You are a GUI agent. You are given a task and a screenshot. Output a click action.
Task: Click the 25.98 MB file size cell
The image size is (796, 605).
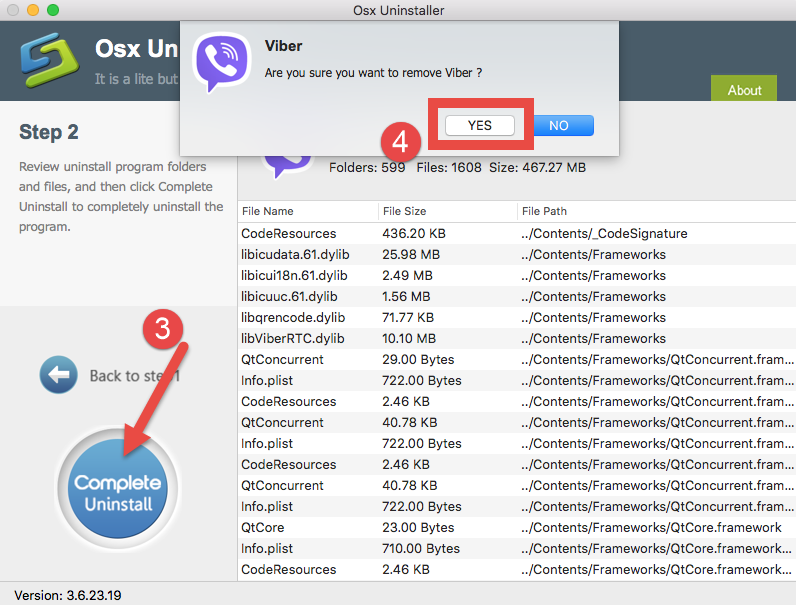coord(411,254)
